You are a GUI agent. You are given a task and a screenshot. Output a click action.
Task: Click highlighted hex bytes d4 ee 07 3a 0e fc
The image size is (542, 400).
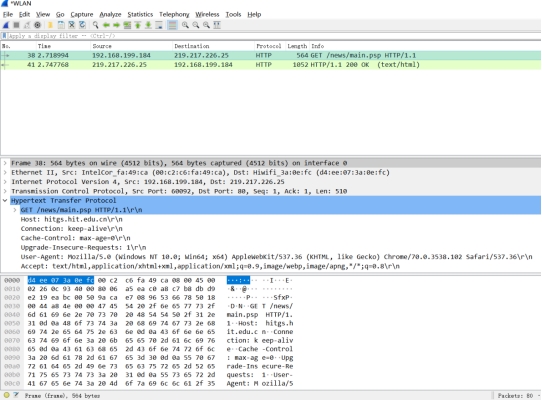pyautogui.click(x=60, y=280)
